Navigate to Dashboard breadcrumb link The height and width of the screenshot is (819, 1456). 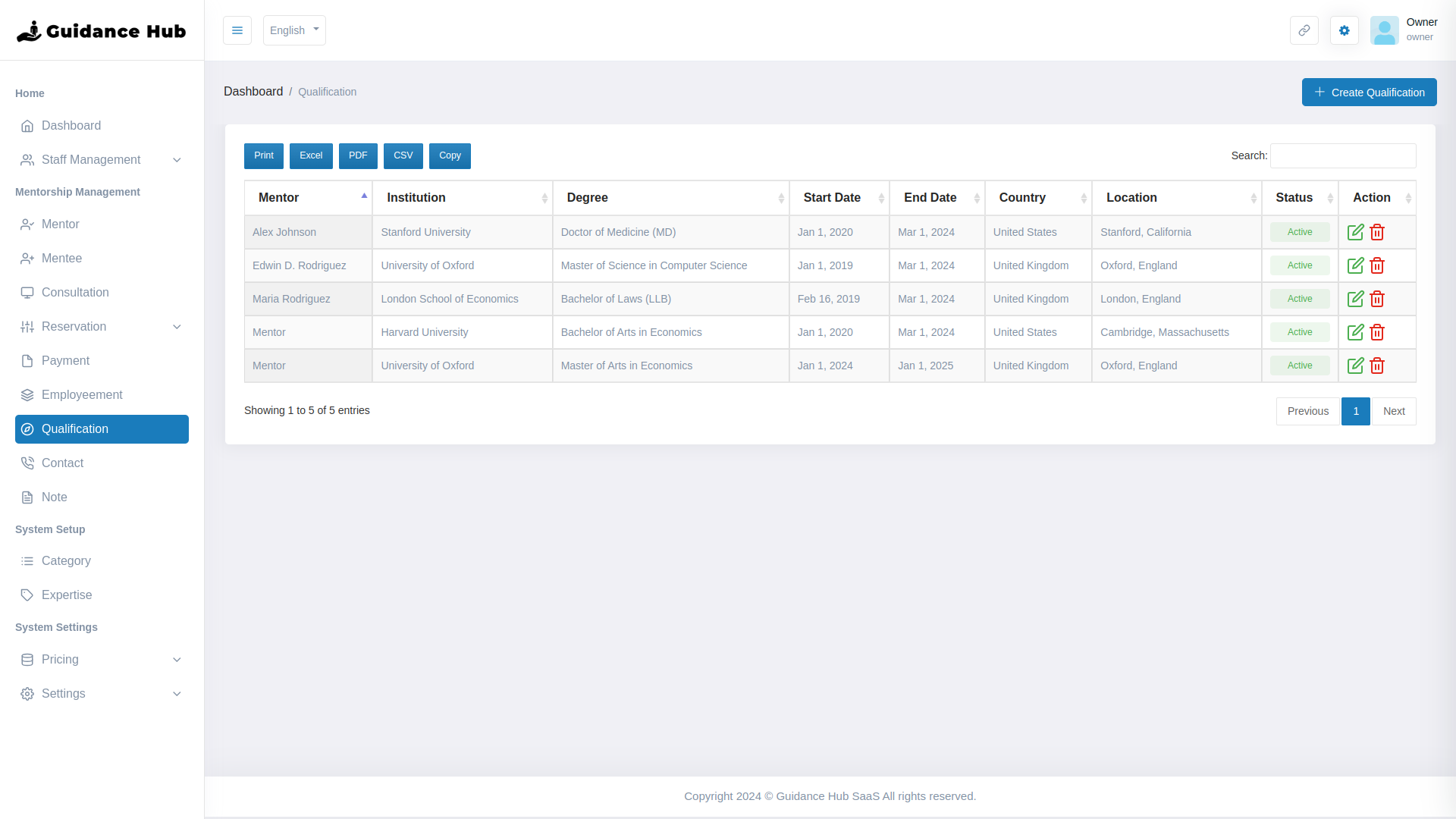[253, 91]
